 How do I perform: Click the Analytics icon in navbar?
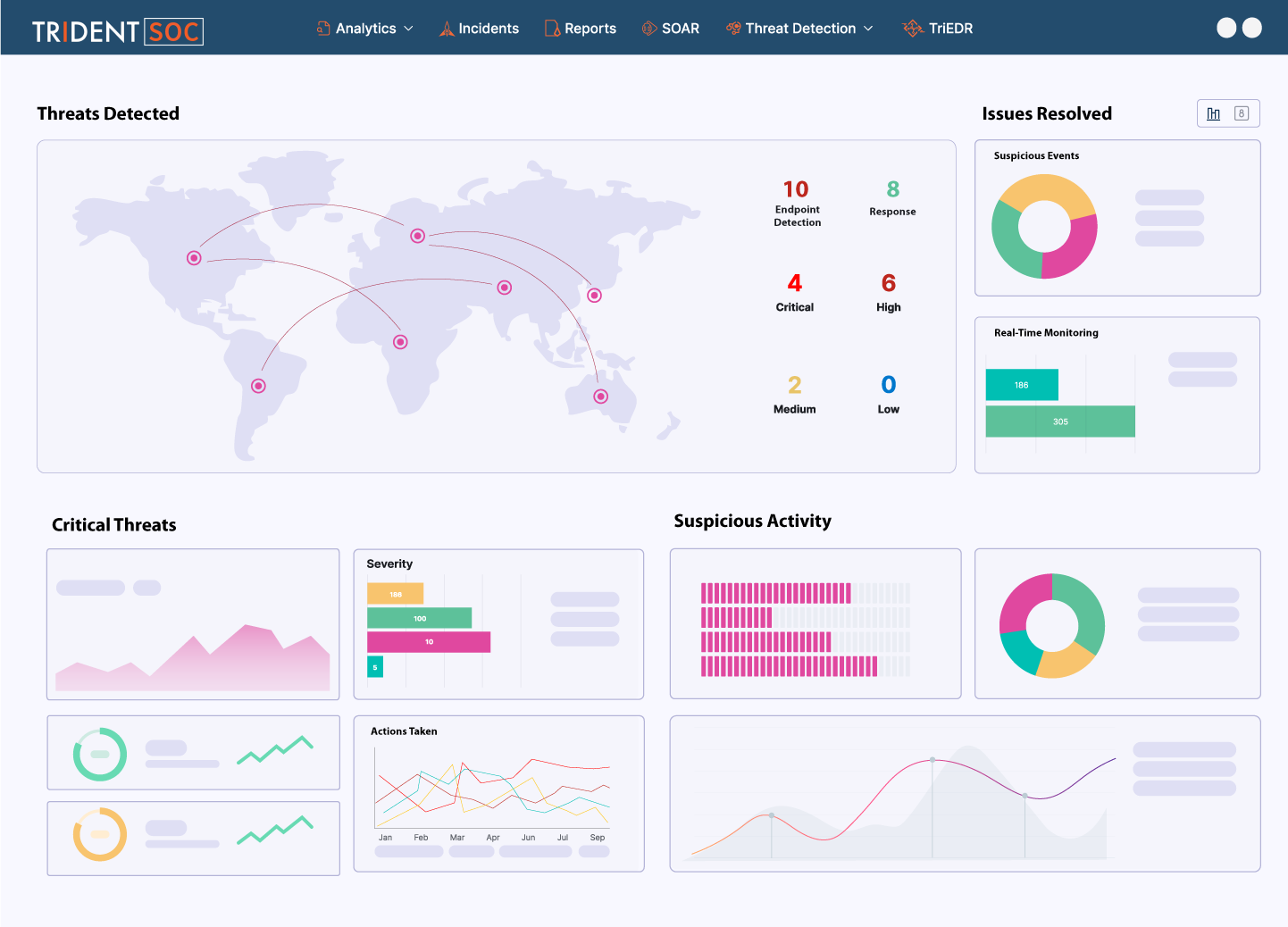[323, 29]
